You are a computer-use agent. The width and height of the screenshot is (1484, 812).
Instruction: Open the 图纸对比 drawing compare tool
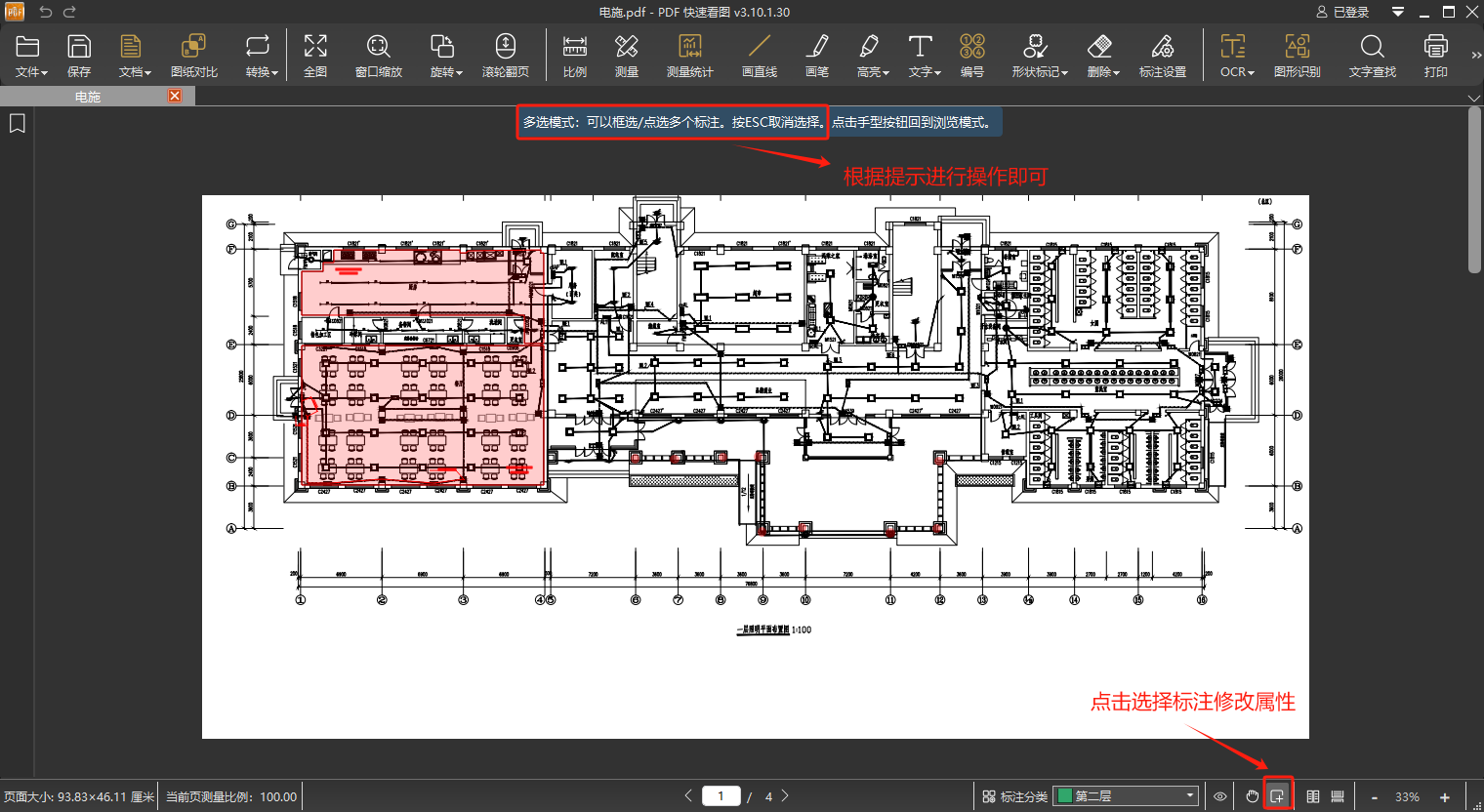point(194,56)
